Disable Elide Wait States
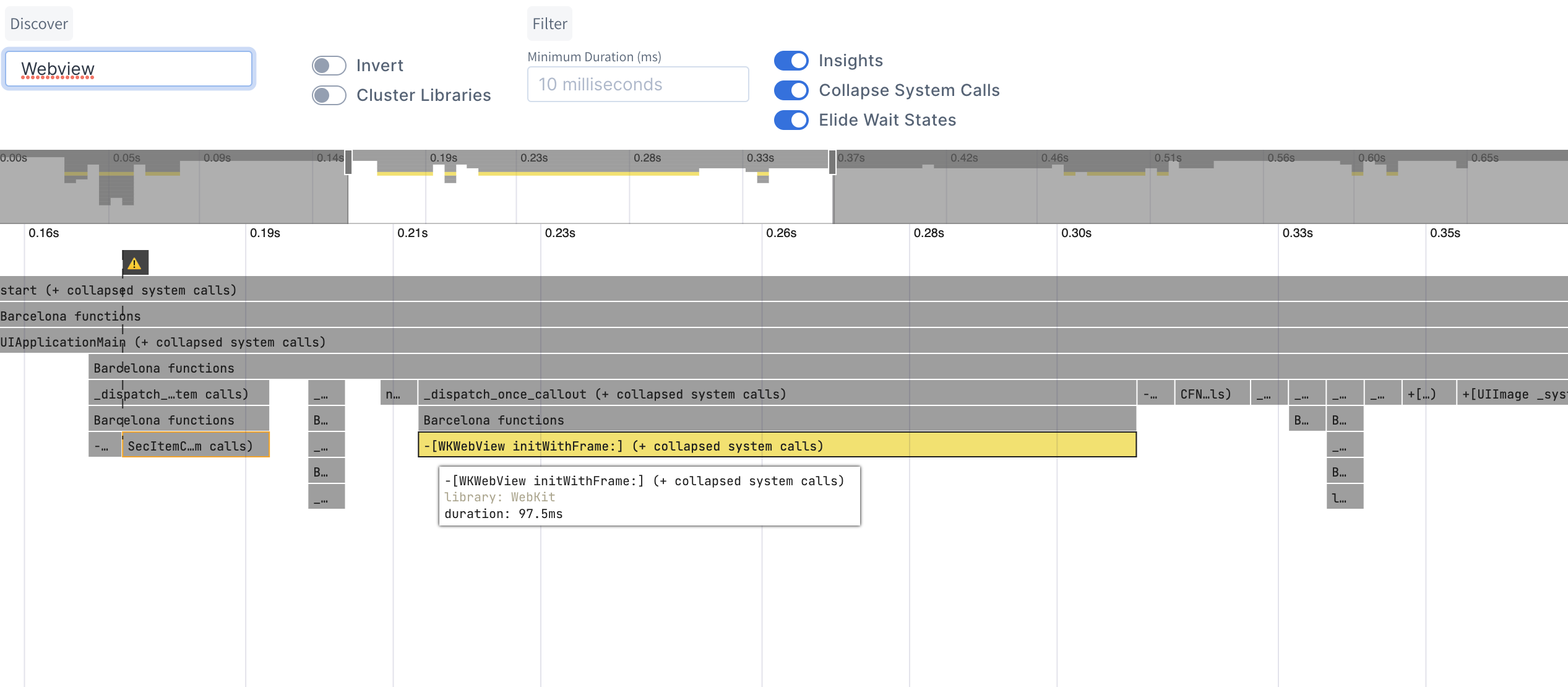 [x=791, y=120]
